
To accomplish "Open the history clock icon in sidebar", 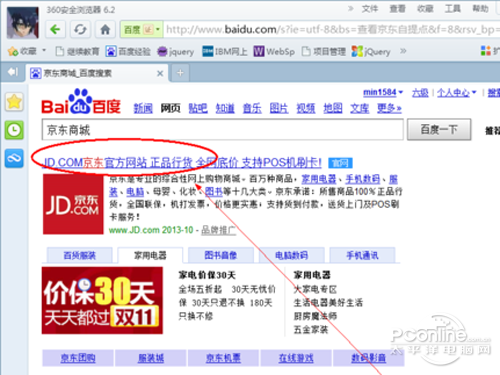I will pyautogui.click(x=14, y=130).
